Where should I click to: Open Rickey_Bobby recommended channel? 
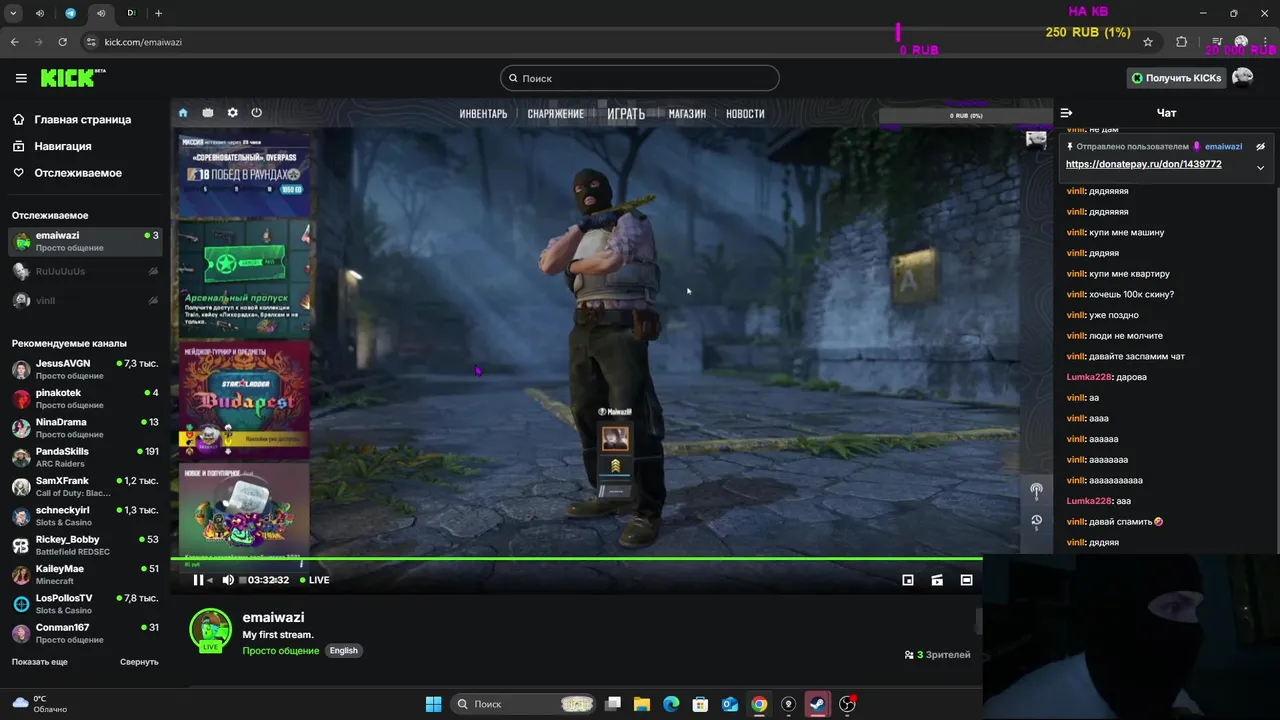[x=85, y=545]
